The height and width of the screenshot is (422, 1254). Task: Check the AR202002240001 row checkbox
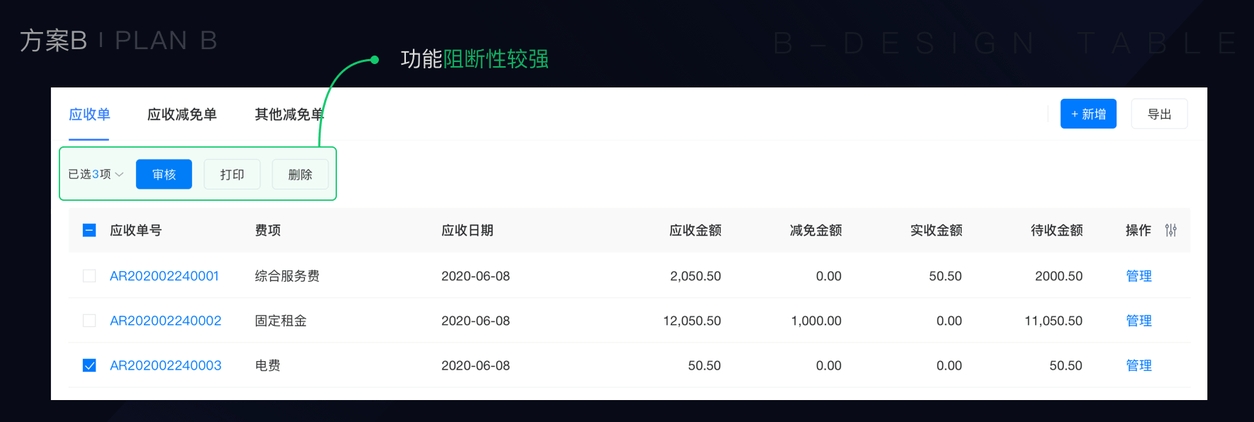click(89, 276)
